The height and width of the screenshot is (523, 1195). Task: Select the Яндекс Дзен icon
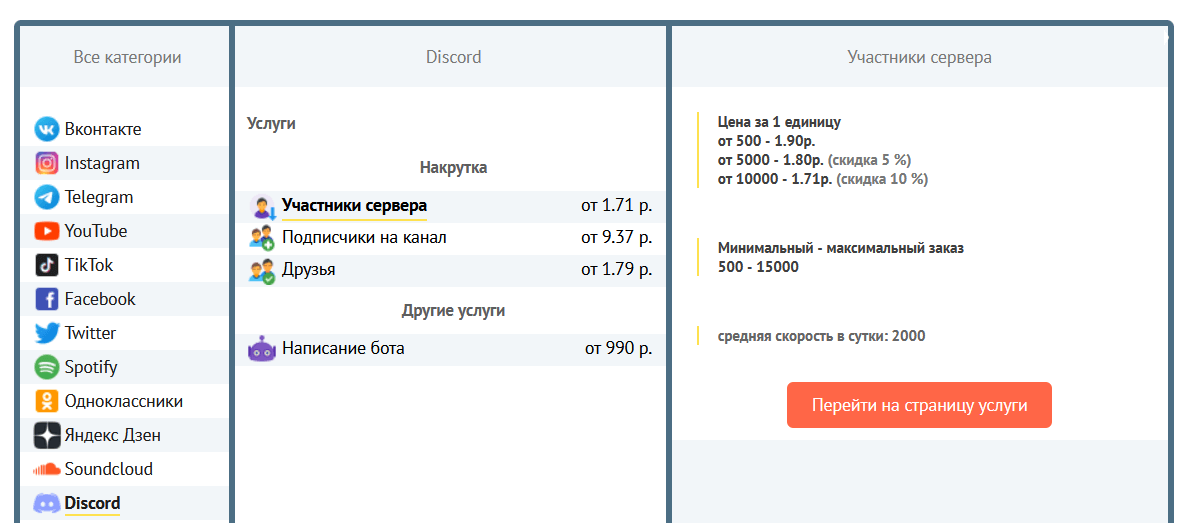[x=47, y=435]
